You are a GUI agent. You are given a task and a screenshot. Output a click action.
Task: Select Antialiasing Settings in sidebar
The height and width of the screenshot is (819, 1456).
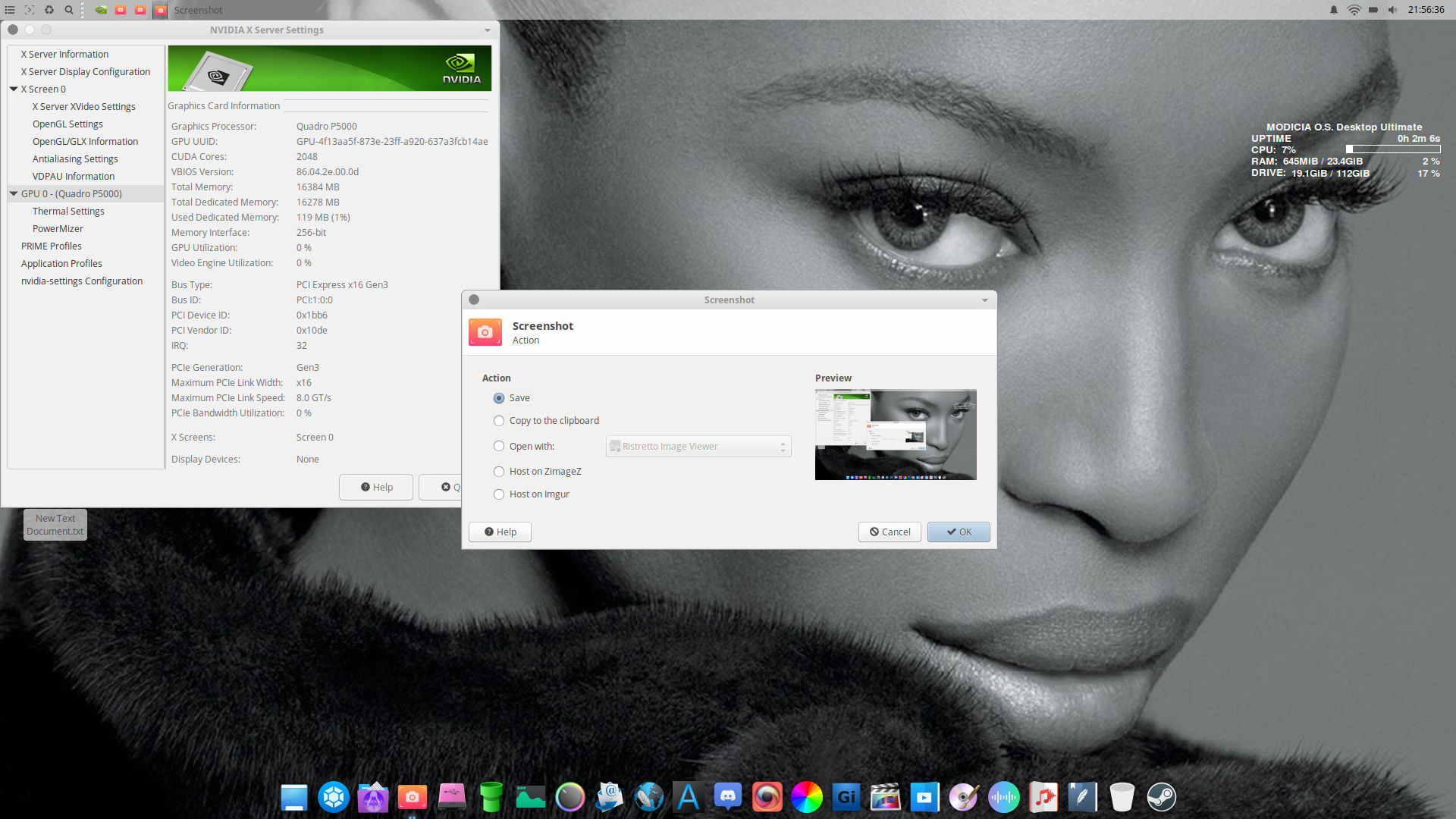pos(75,159)
